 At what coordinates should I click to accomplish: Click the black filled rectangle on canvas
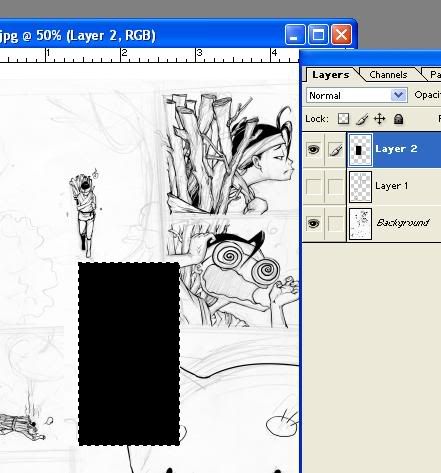[x=129, y=354]
